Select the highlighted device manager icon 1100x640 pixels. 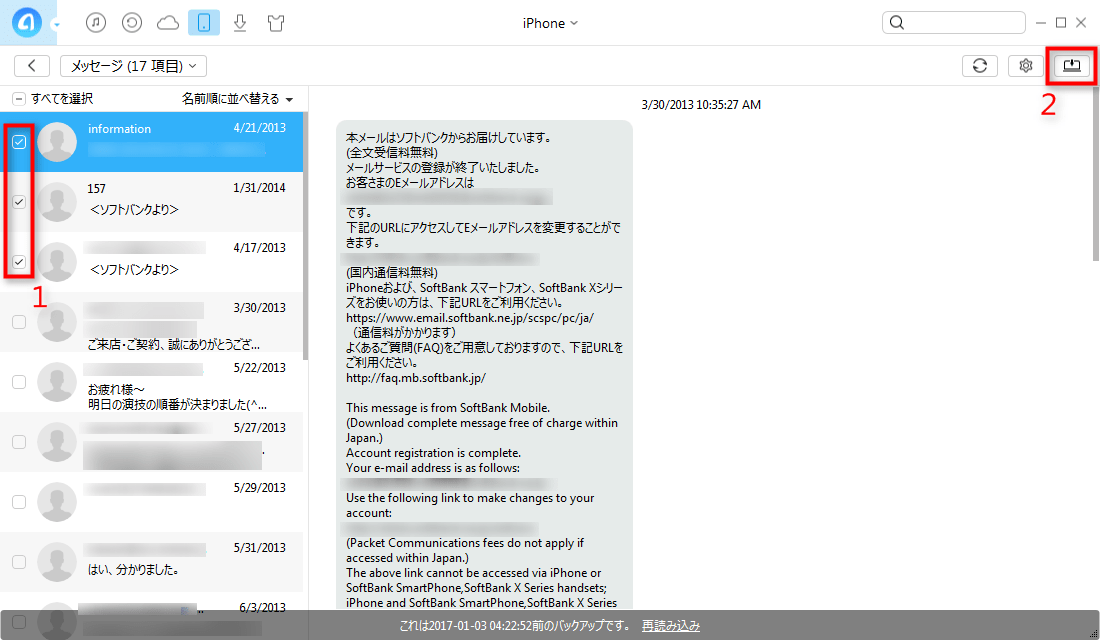203,22
